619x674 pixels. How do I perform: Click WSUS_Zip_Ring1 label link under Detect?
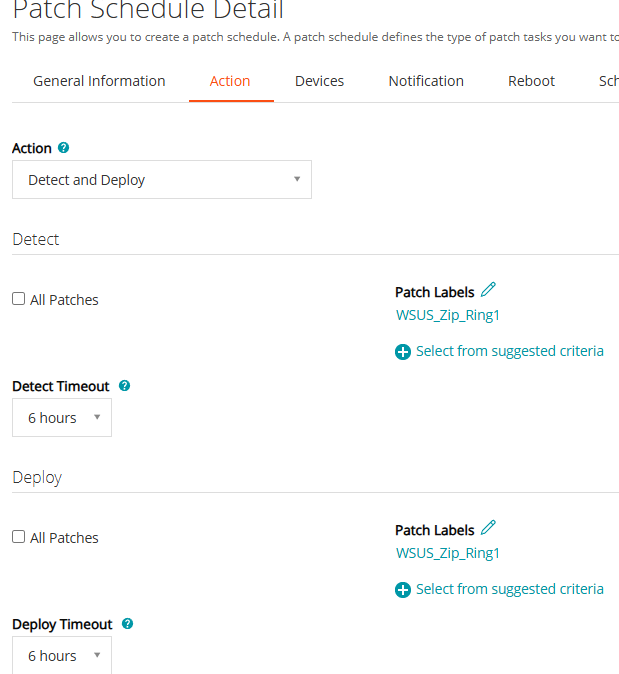click(447, 315)
